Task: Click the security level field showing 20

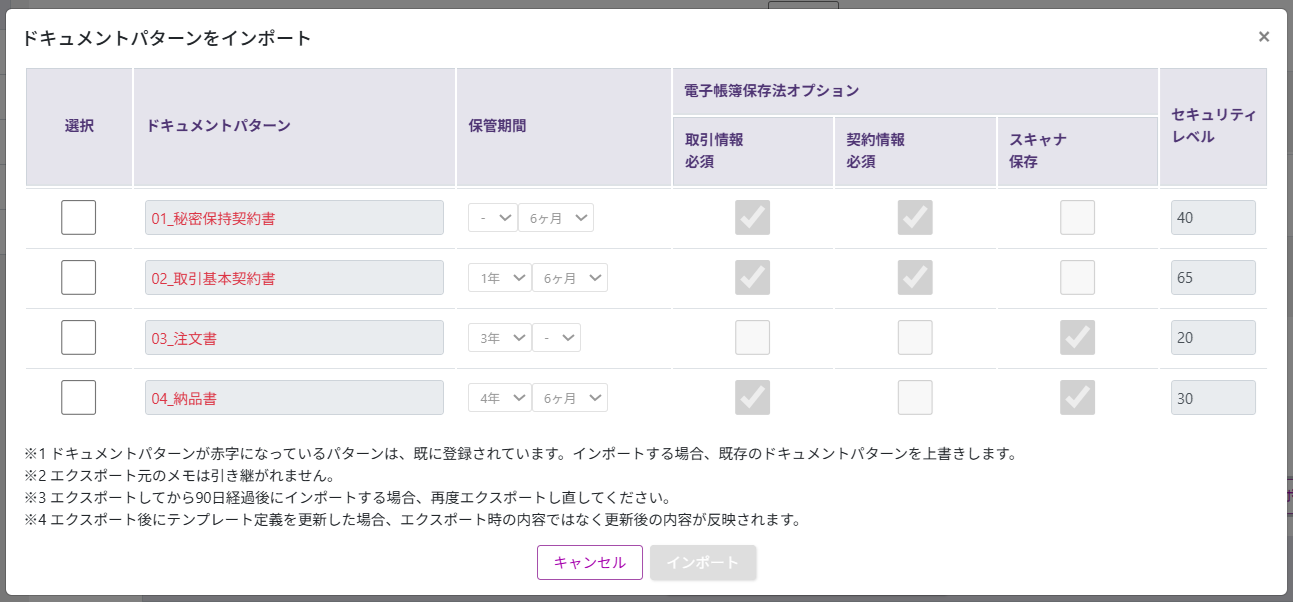Action: click(1213, 338)
